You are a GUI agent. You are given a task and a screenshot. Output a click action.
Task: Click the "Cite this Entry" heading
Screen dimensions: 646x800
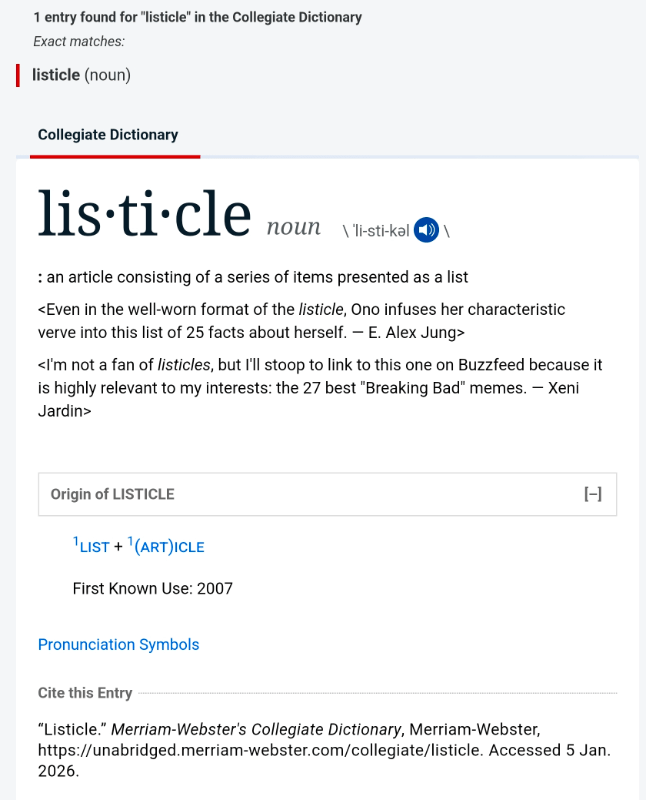point(85,693)
